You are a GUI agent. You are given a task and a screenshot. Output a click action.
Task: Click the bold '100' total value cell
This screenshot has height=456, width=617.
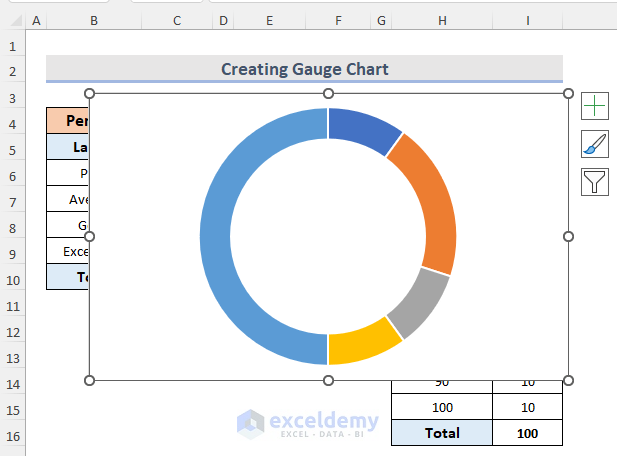click(527, 433)
